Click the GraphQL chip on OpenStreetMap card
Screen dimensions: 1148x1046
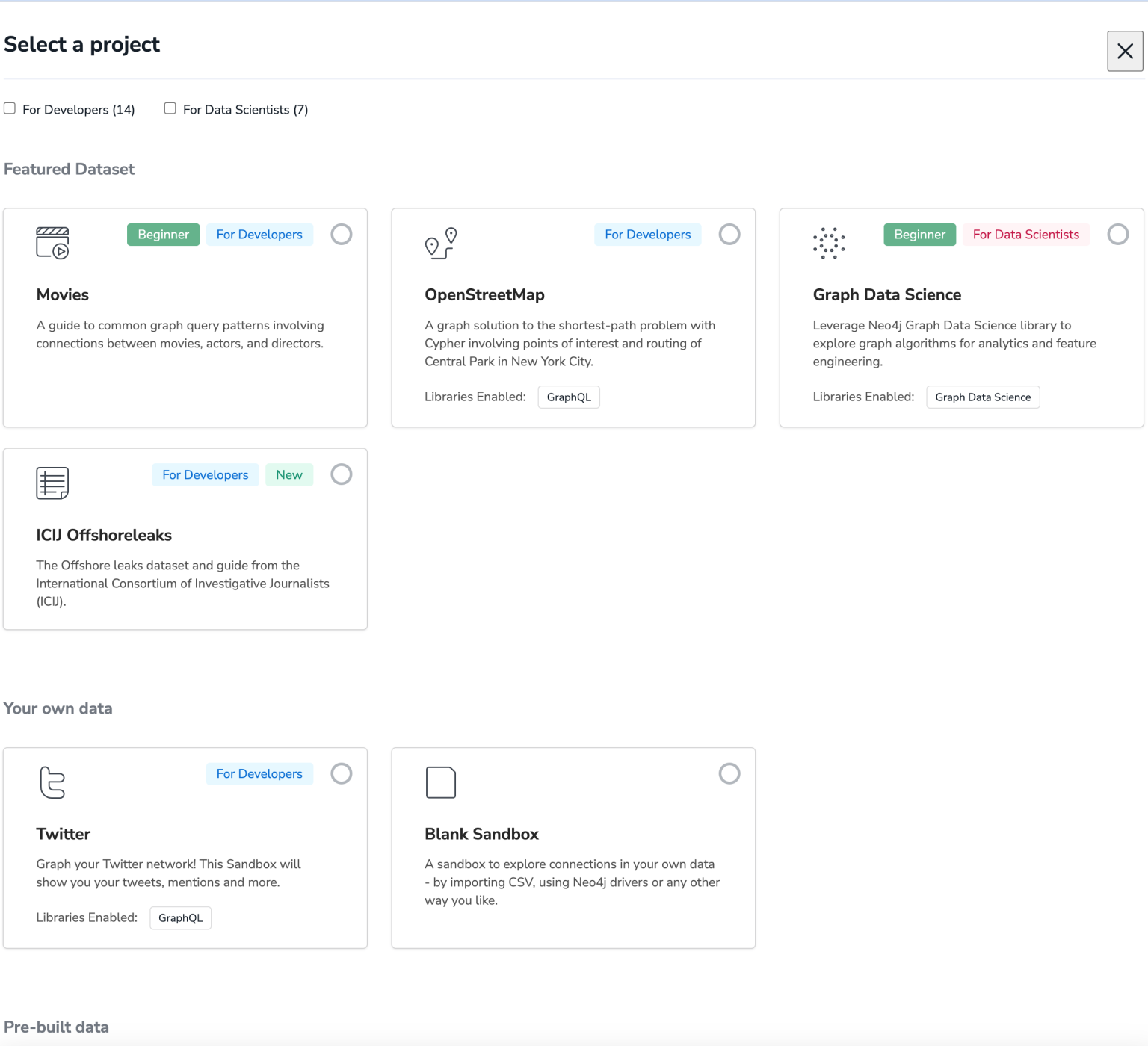point(568,397)
